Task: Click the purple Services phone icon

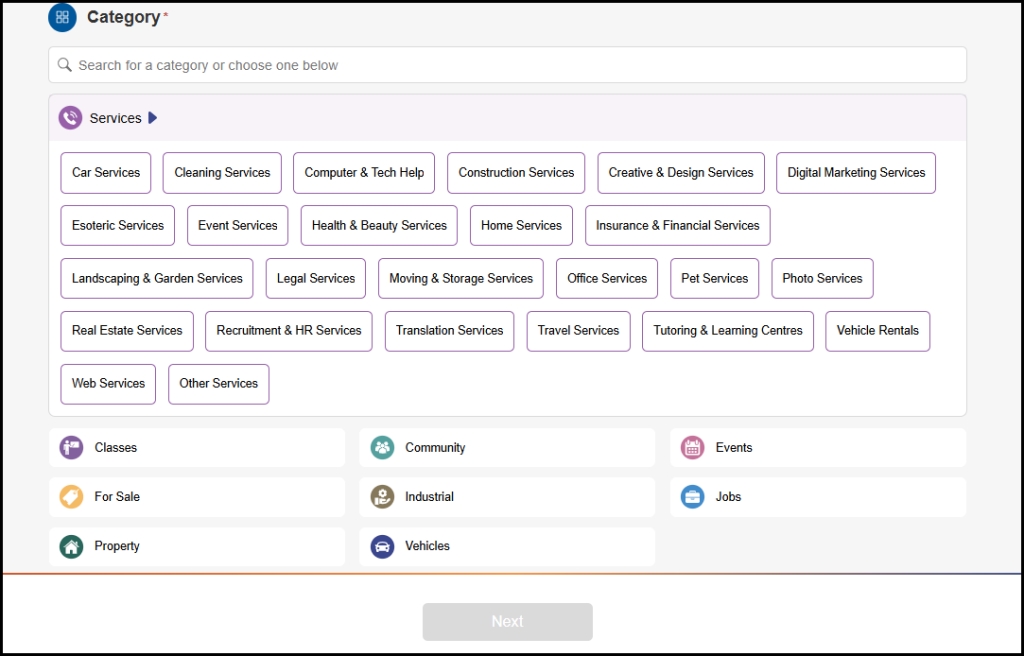Action: pos(69,117)
